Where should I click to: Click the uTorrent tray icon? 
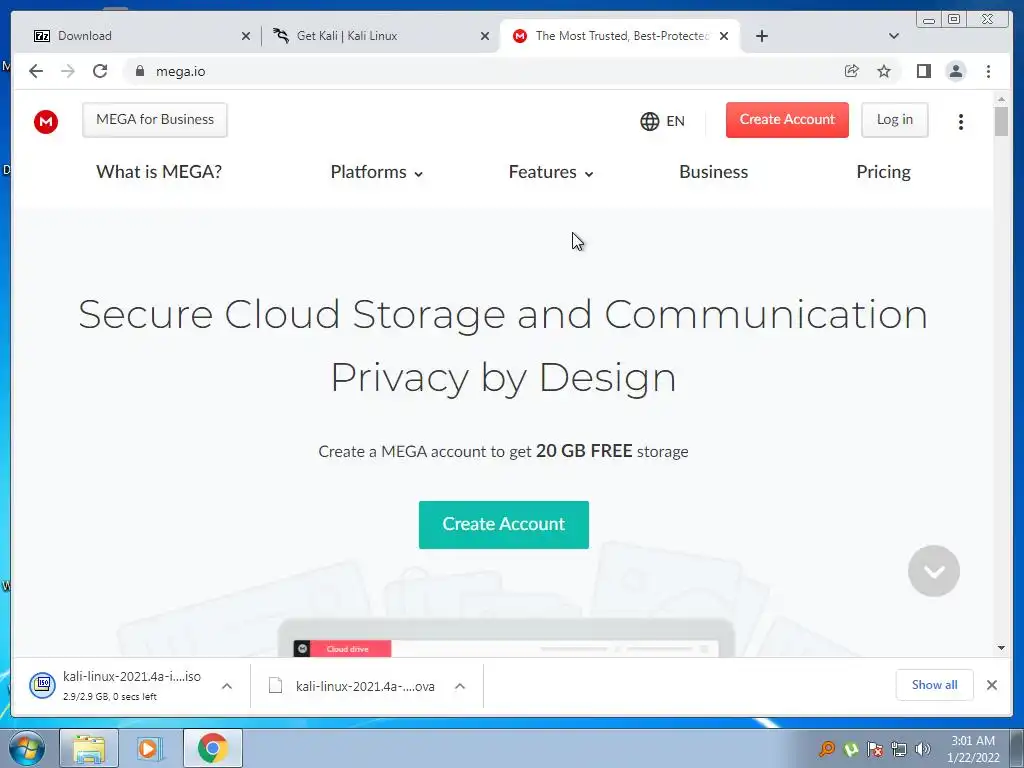click(850, 749)
